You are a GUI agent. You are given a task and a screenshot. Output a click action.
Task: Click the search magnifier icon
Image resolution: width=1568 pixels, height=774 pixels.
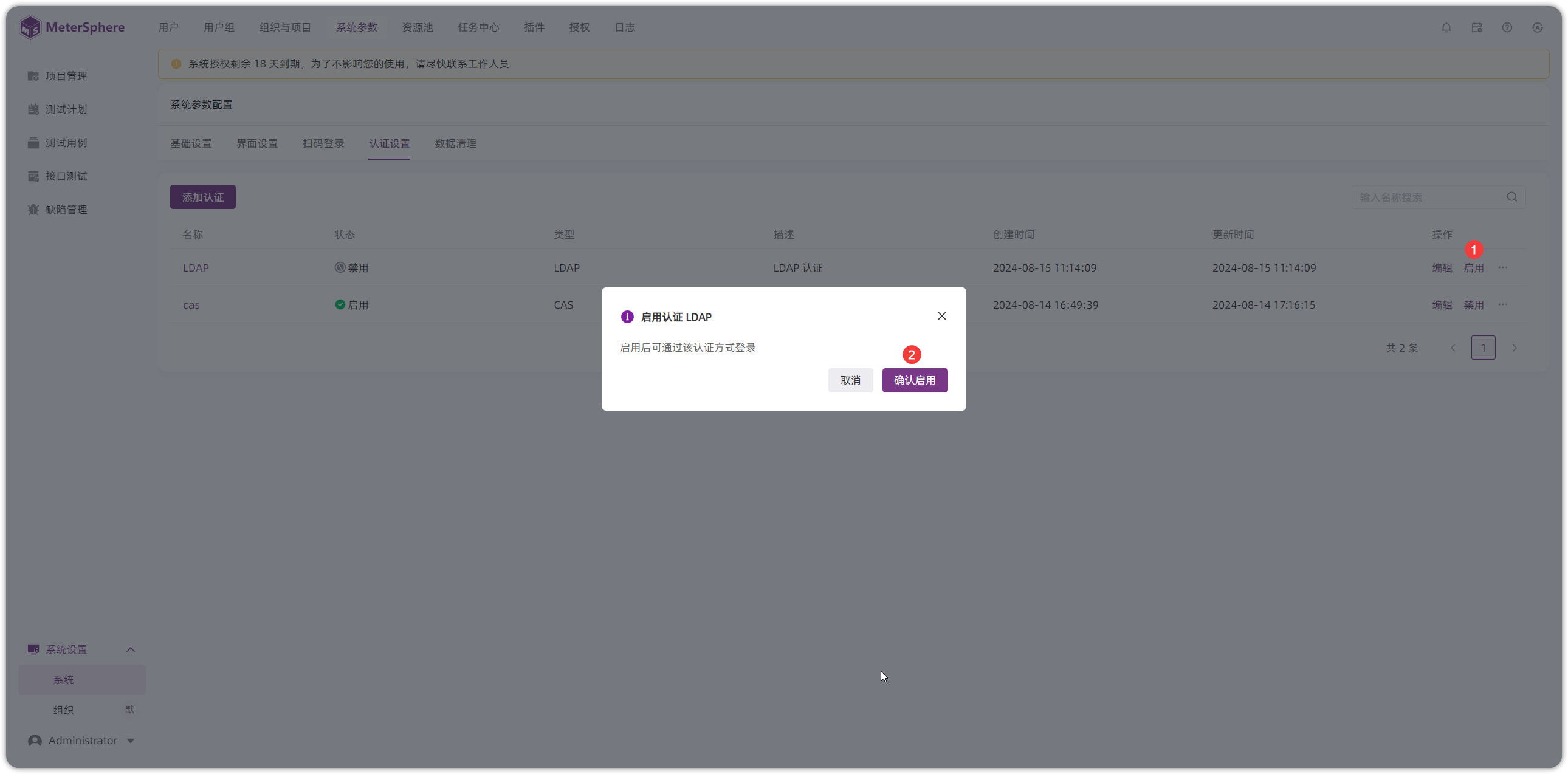pos(1512,197)
